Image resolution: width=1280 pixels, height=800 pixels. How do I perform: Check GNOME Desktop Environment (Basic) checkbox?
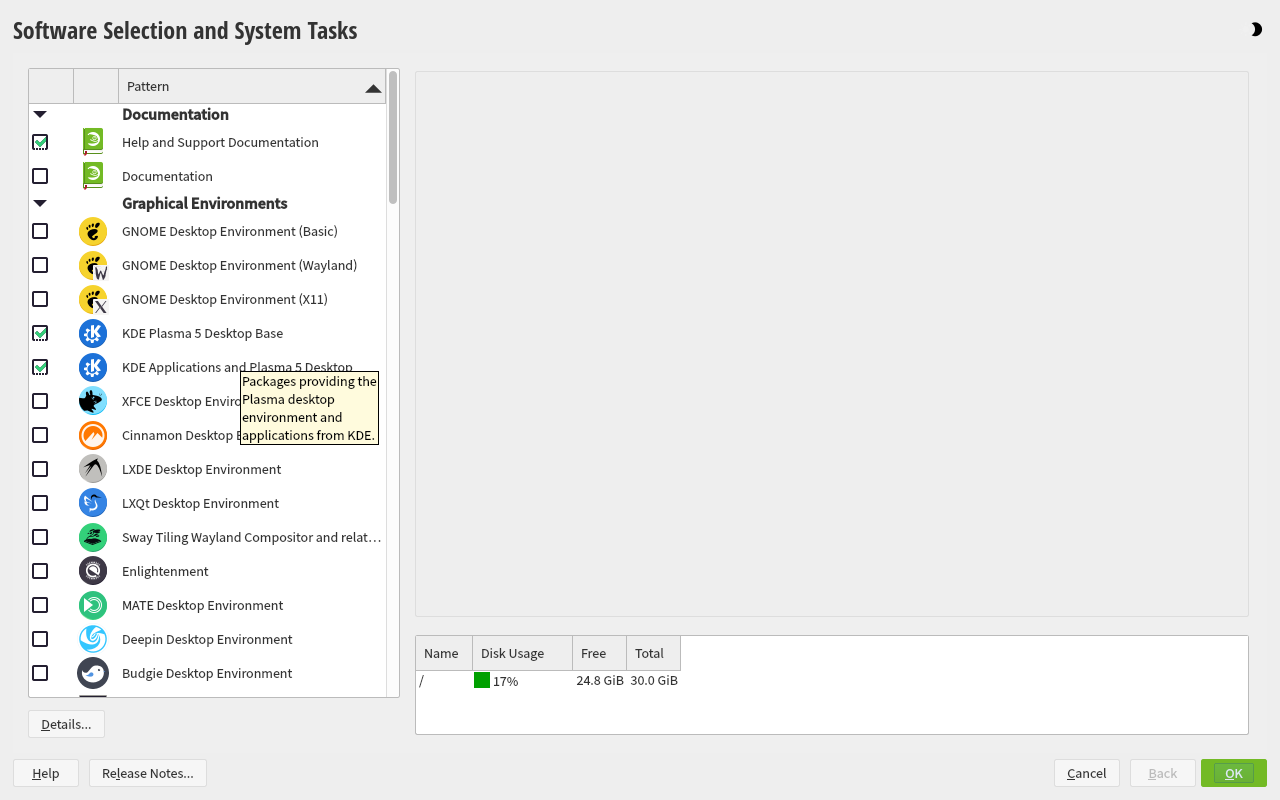pyautogui.click(x=40, y=231)
